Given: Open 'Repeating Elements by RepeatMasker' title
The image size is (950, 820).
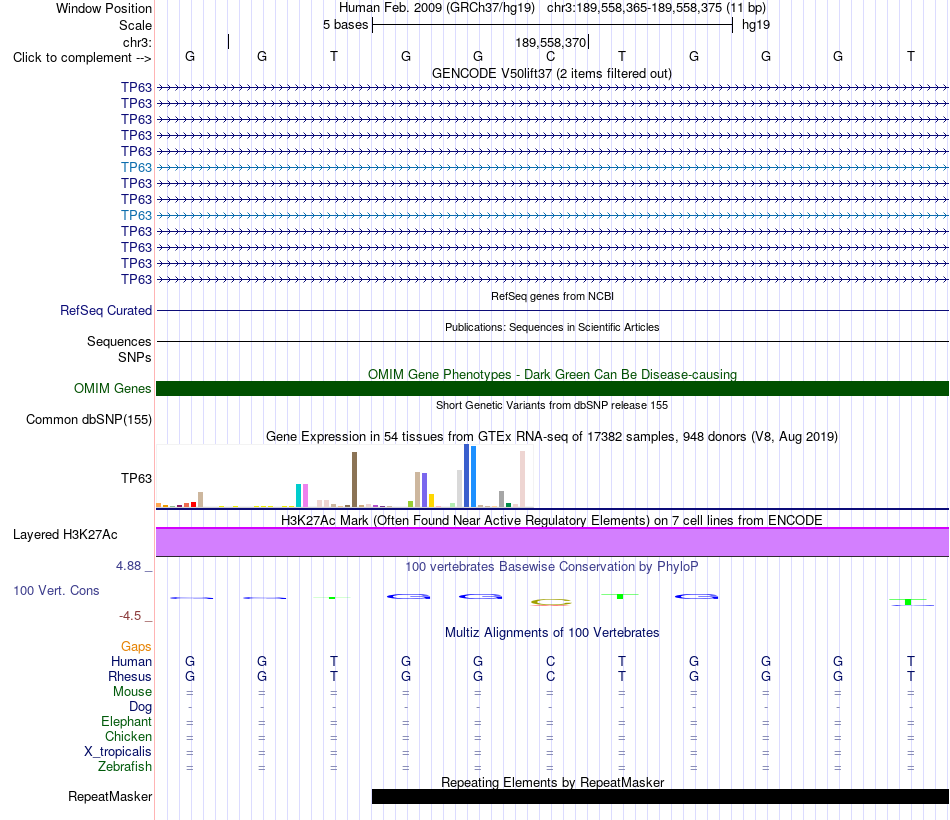Looking at the screenshot, I should (x=553, y=782).
